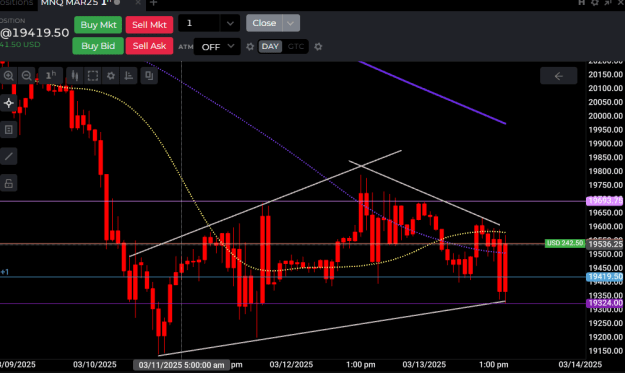Click the 03/11/2025 5:00:00 am time label
The width and height of the screenshot is (625, 373).
point(181,365)
